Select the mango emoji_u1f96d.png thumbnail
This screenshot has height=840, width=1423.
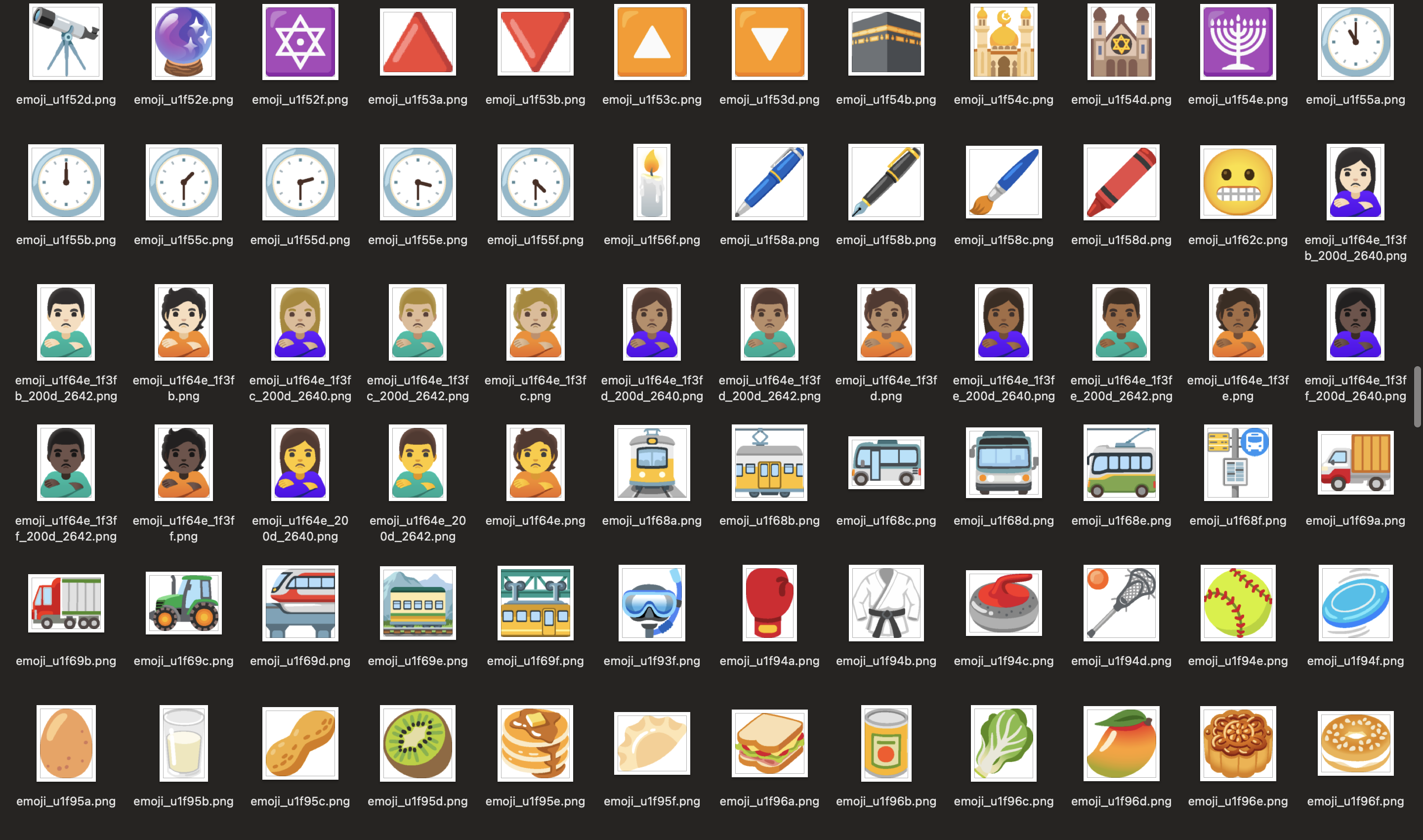[1121, 743]
